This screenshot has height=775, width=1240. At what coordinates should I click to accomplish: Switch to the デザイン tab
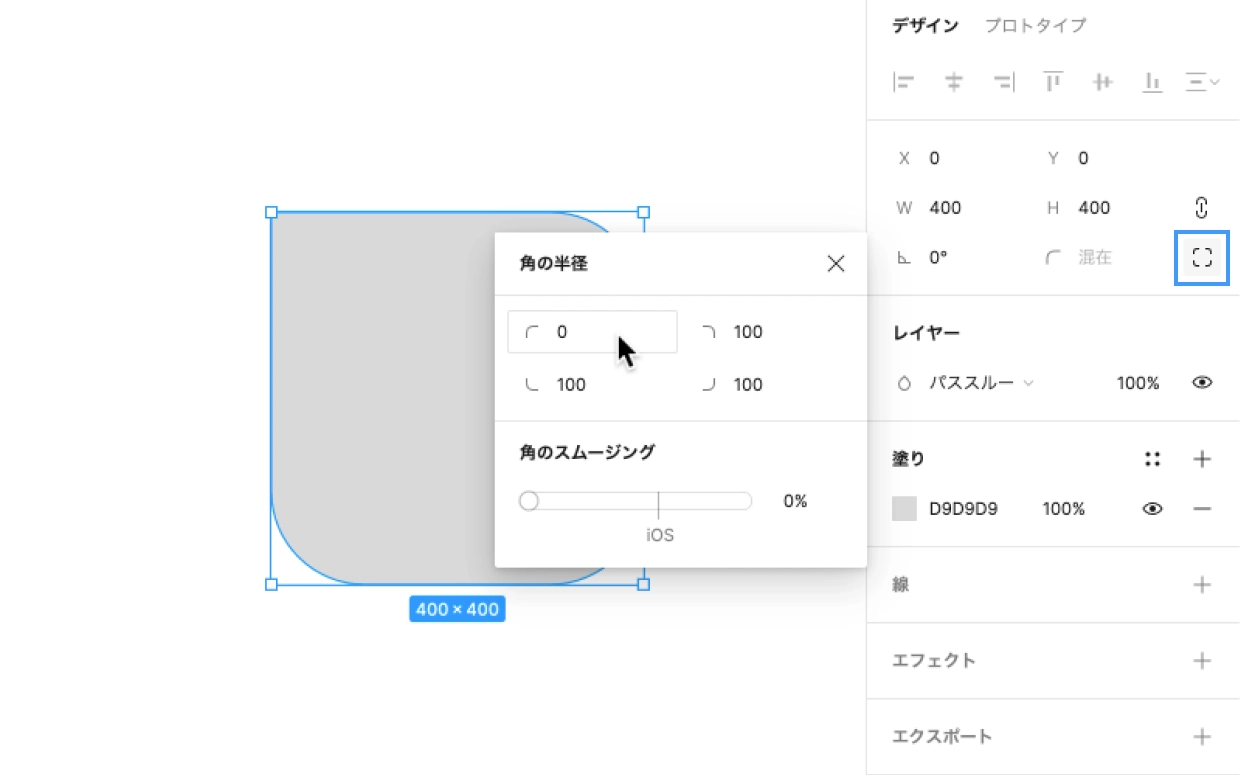click(x=925, y=26)
